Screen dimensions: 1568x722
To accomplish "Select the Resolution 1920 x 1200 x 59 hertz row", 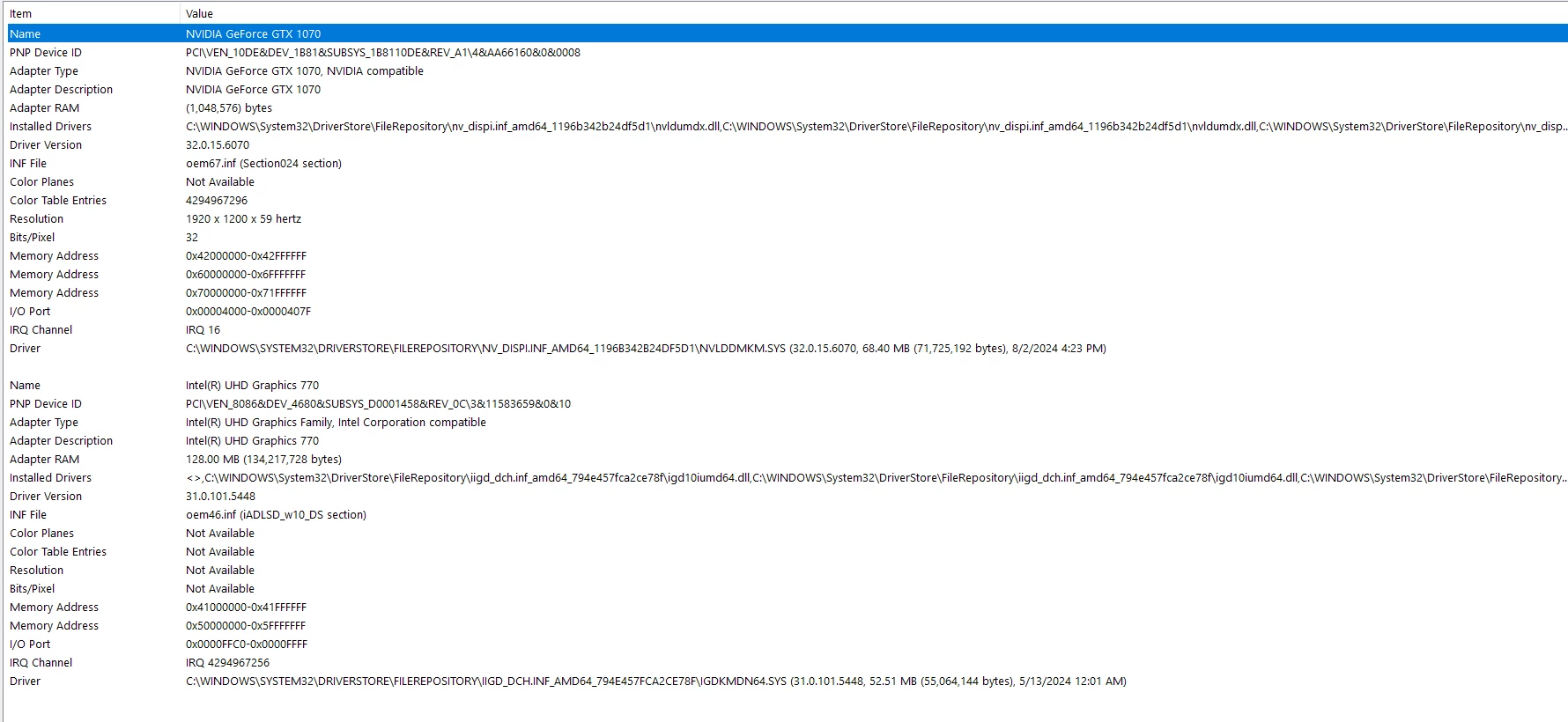I will coord(788,218).
